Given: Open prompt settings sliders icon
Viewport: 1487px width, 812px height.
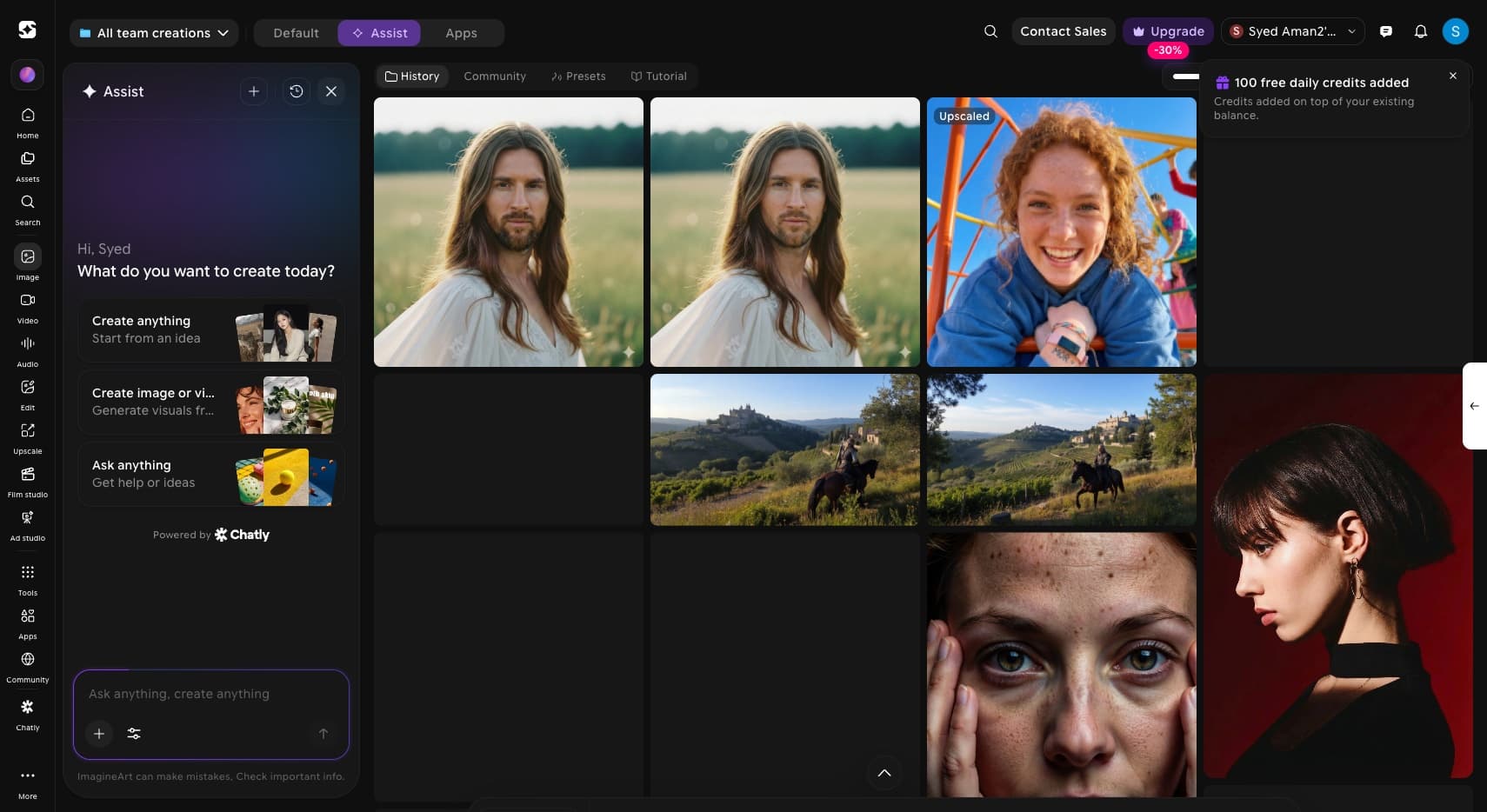Looking at the screenshot, I should point(134,734).
